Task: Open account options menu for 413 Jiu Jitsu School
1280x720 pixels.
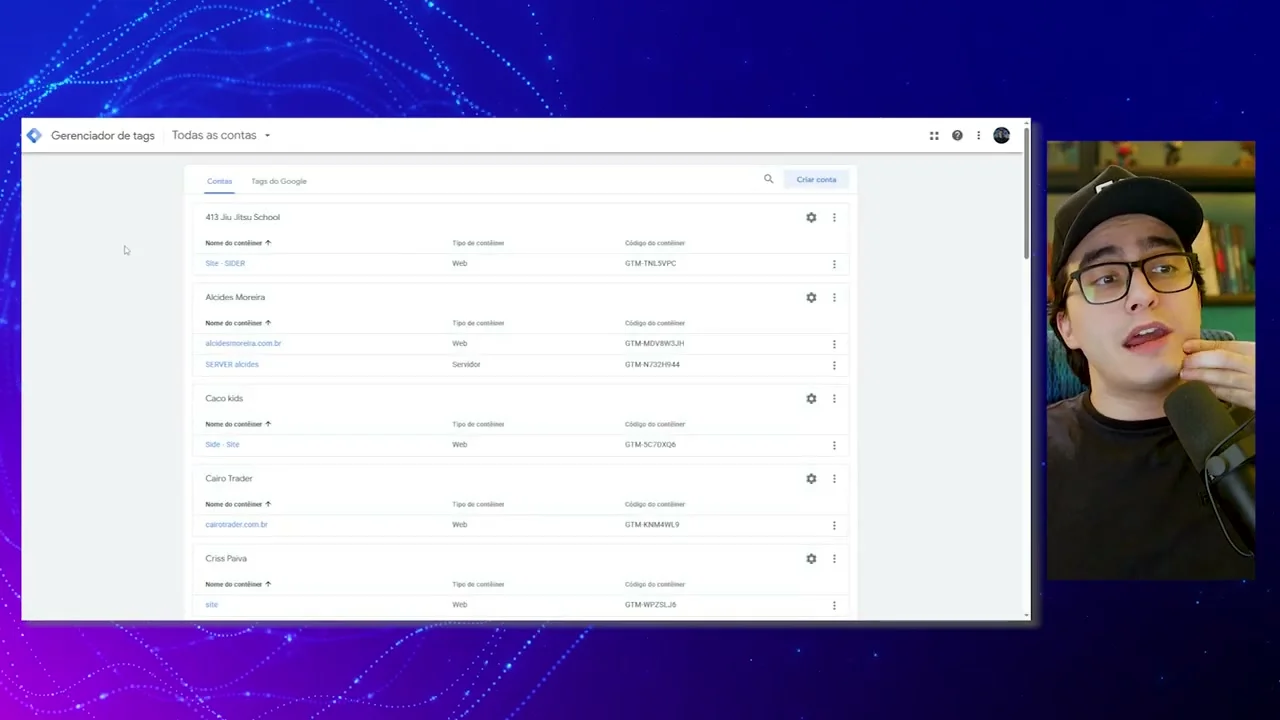Action: tap(834, 217)
